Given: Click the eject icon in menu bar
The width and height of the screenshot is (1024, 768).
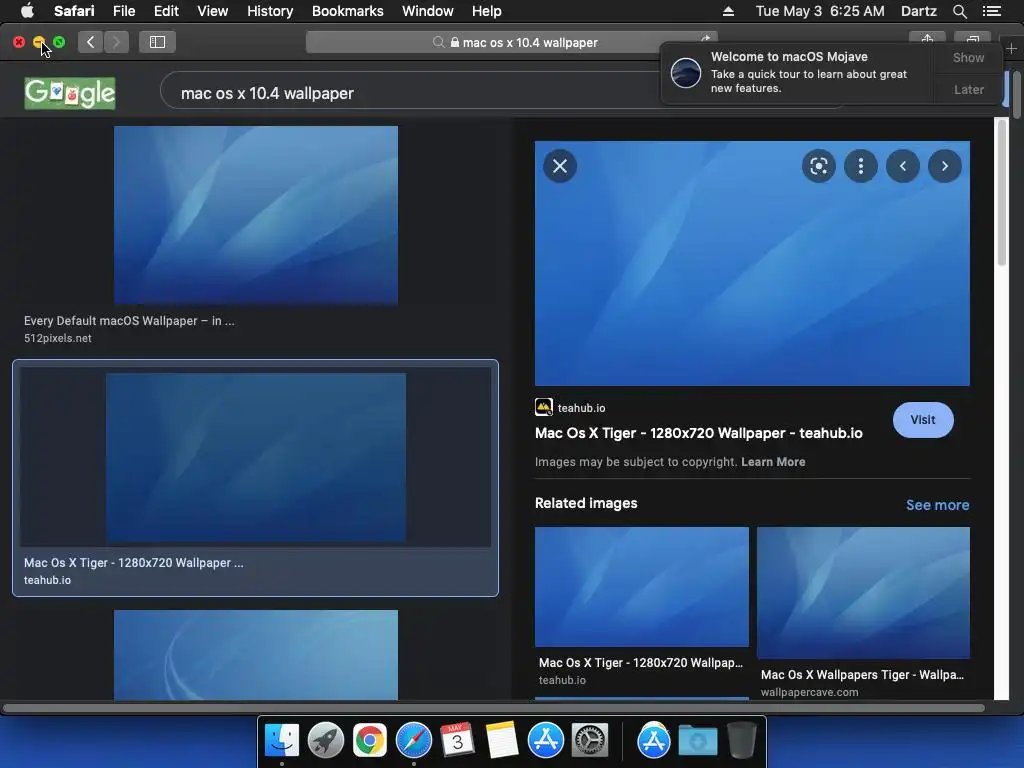Looking at the screenshot, I should coord(728,11).
